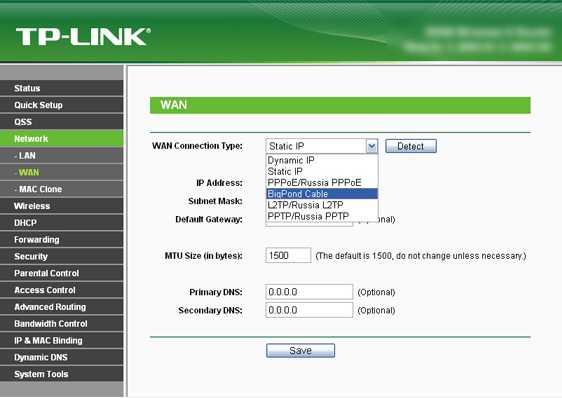This screenshot has width=562, height=398.
Task: Open Dynamic DNS settings
Action: (x=61, y=357)
